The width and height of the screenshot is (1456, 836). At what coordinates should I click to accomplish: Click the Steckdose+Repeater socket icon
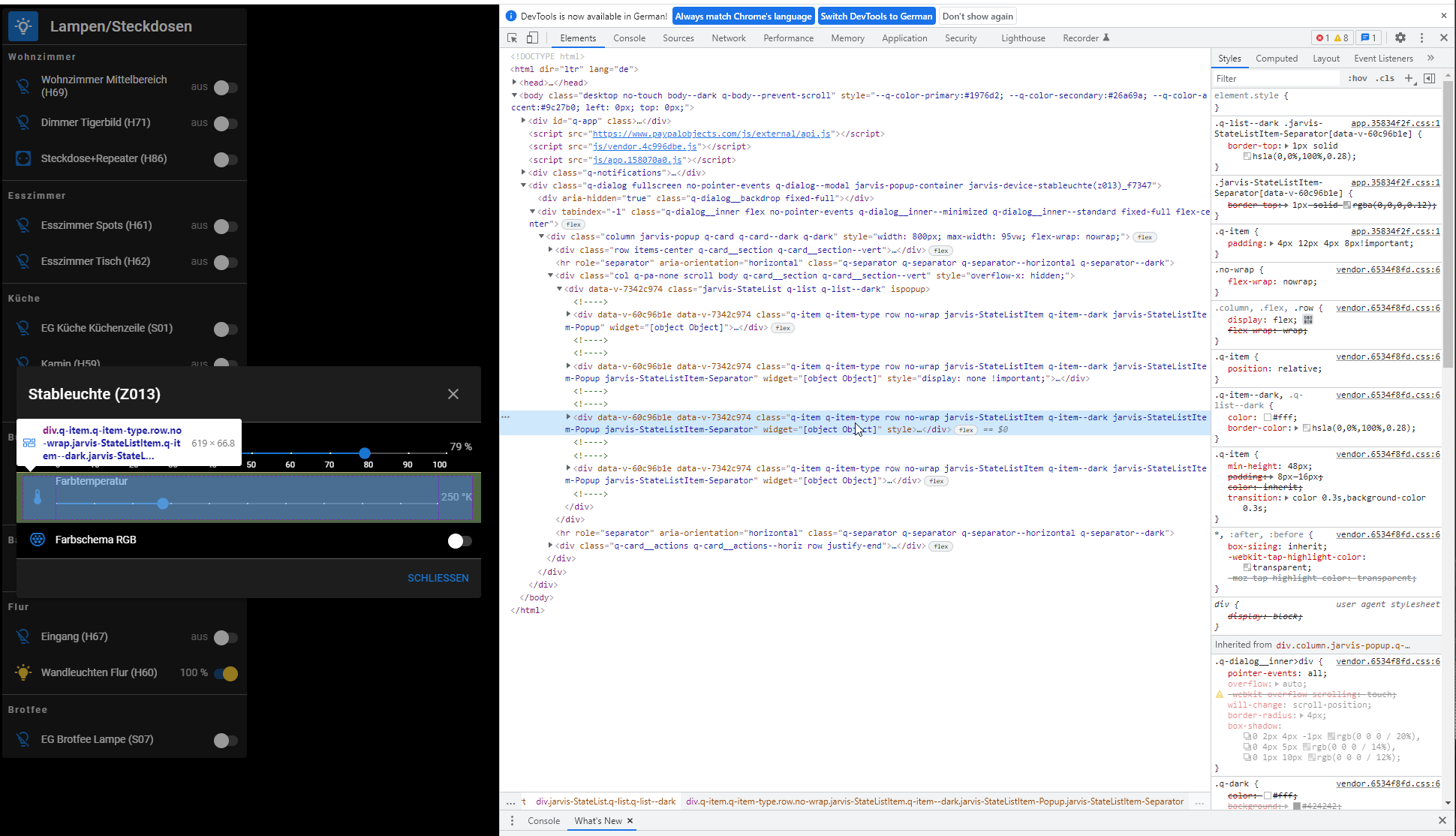coord(23,158)
